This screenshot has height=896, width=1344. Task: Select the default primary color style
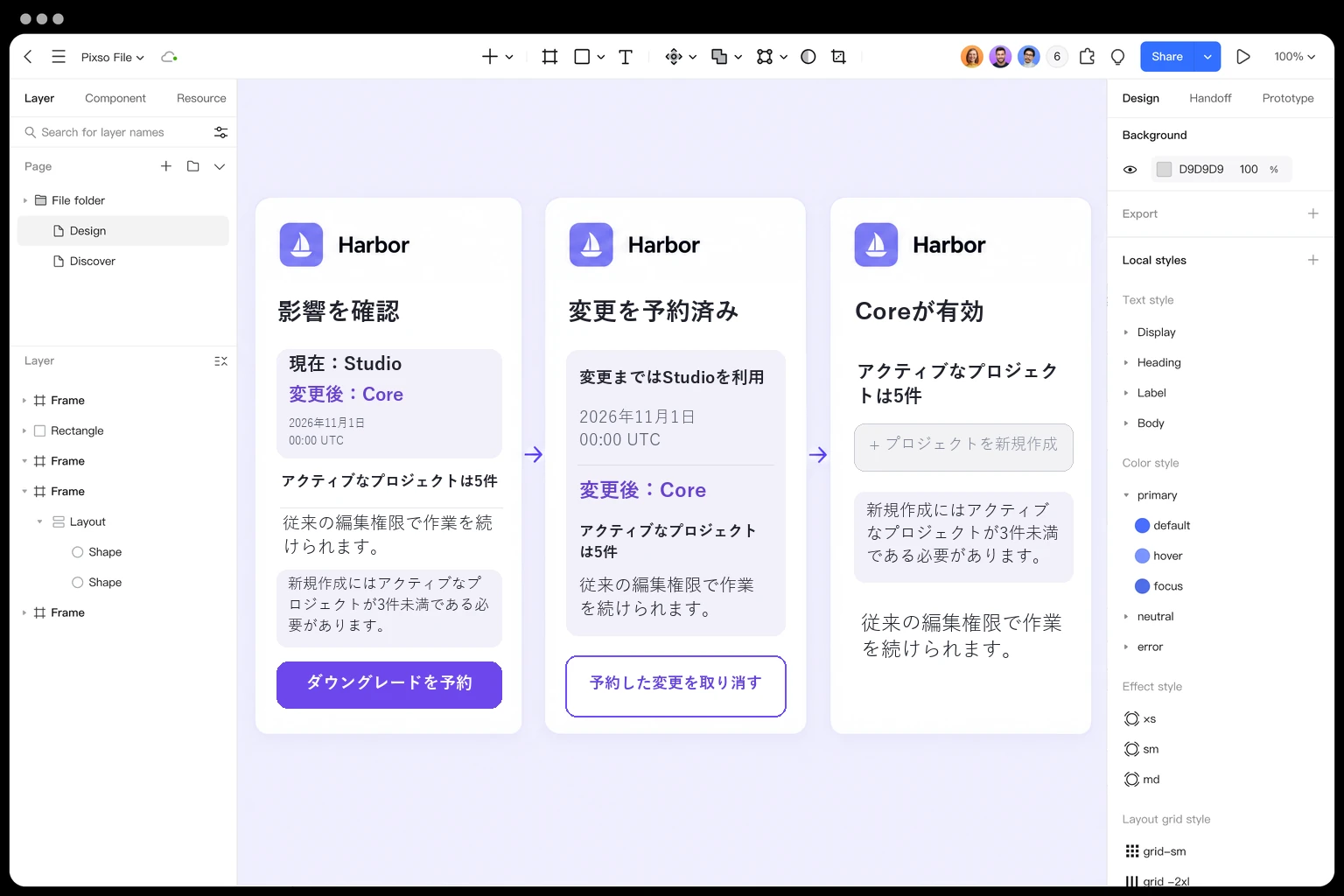1163,525
